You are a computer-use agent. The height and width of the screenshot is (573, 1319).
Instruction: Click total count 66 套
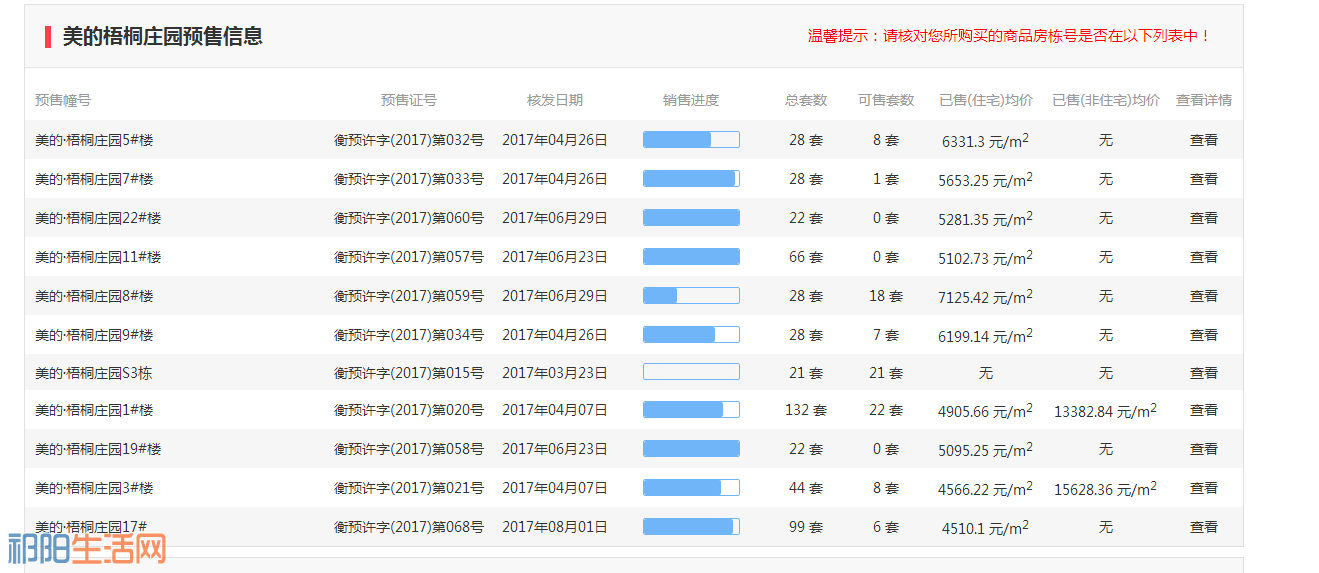coord(806,257)
